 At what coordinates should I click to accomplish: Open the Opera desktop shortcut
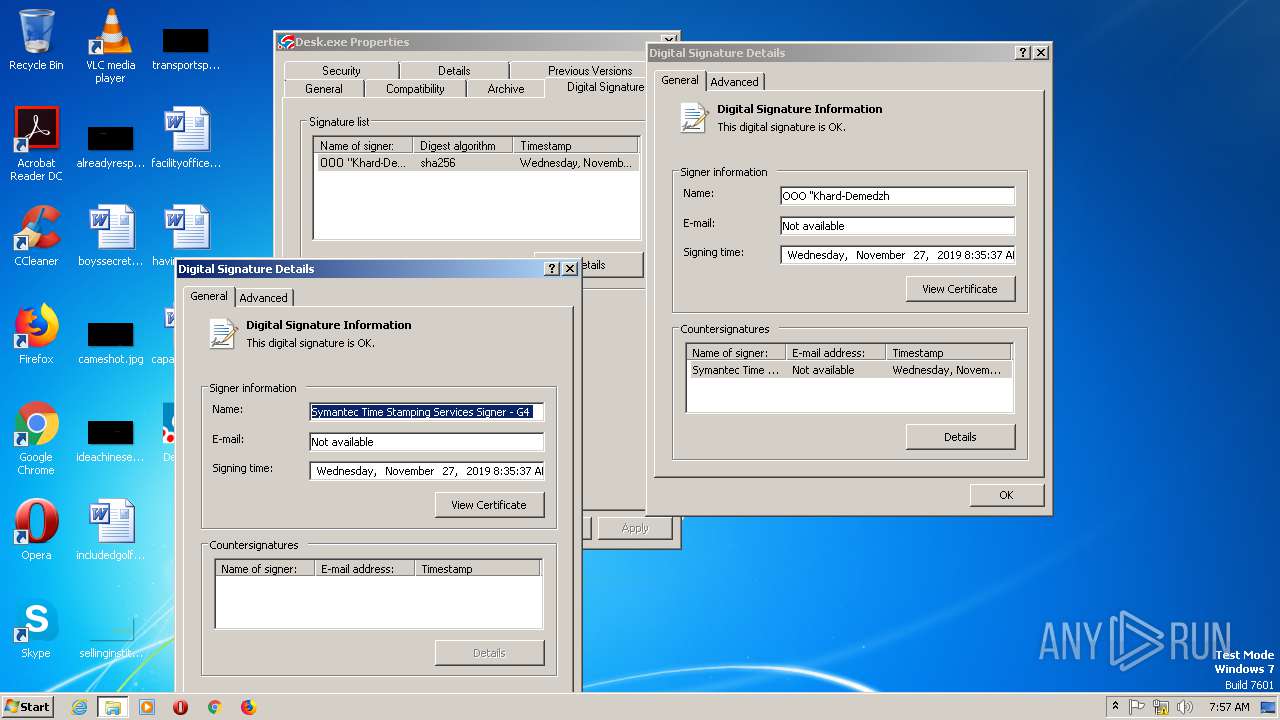(36, 530)
